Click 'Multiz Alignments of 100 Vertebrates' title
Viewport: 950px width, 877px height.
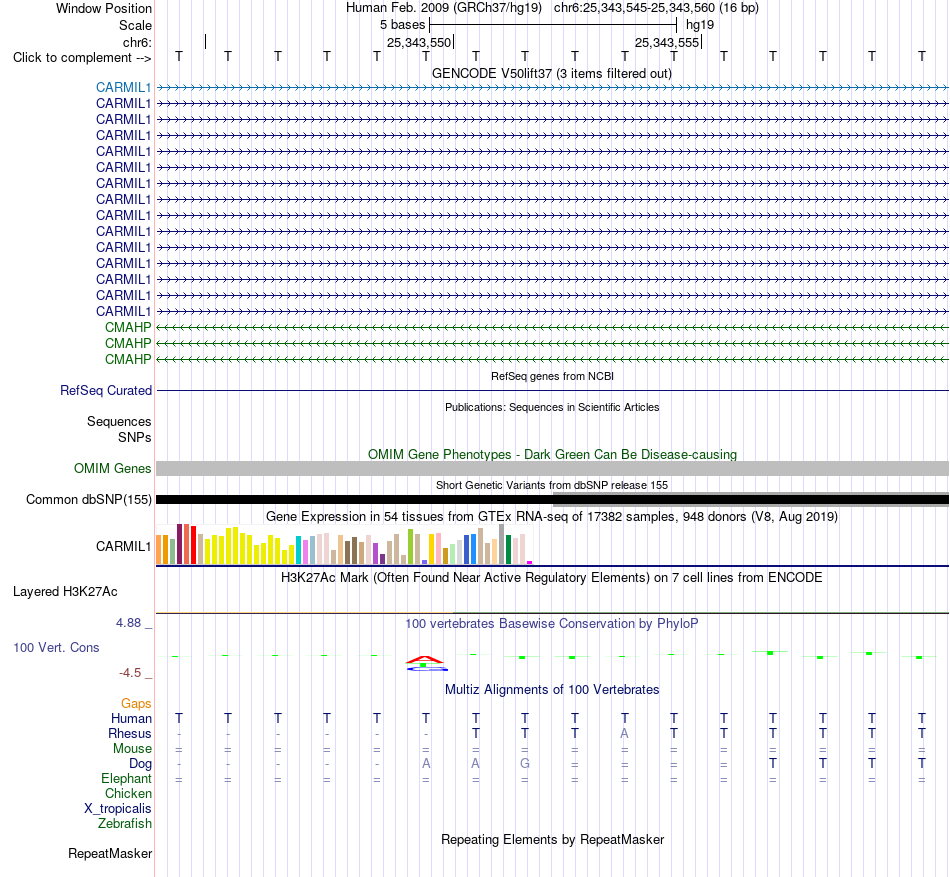tap(552, 689)
